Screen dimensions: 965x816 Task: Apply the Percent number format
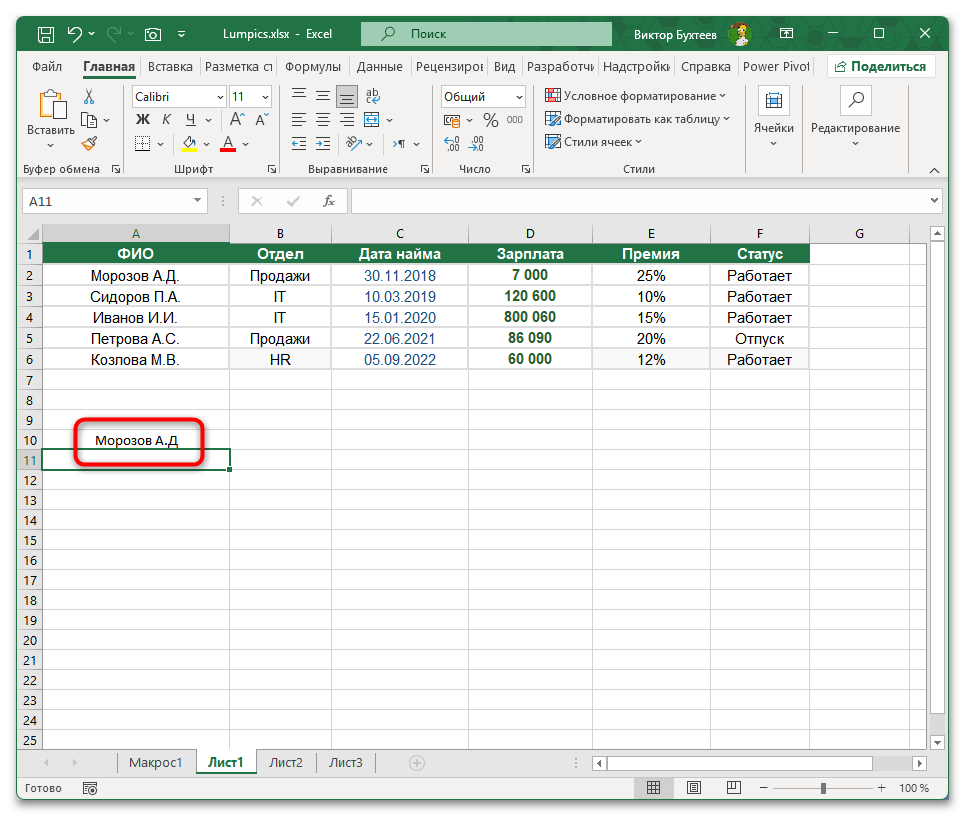point(489,119)
